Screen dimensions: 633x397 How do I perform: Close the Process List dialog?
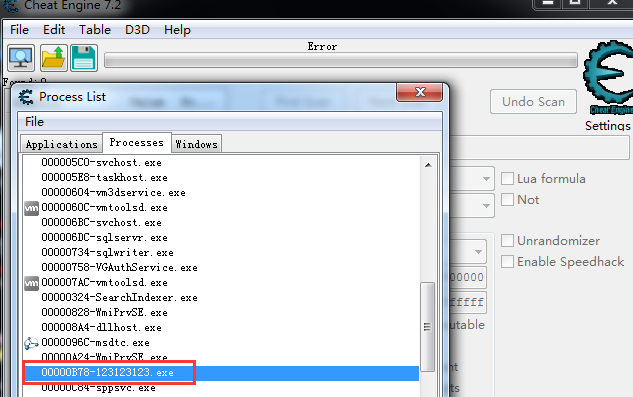420,92
